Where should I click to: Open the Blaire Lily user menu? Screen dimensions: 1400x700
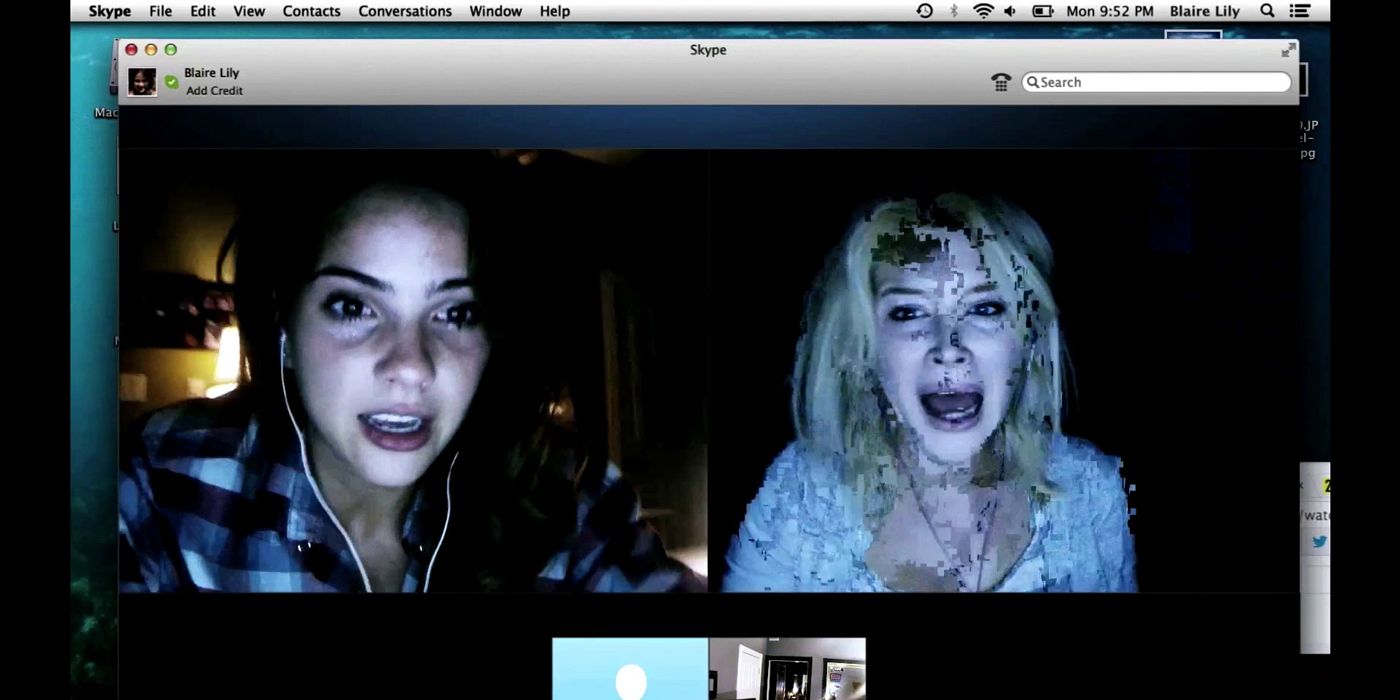click(1204, 11)
